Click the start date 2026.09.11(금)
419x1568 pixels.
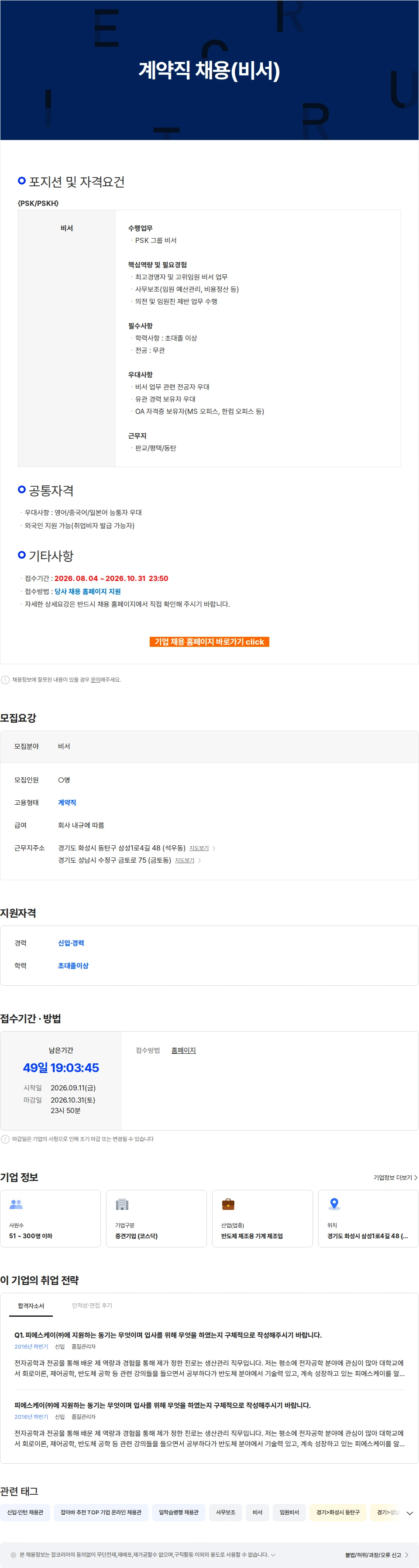(x=73, y=1088)
